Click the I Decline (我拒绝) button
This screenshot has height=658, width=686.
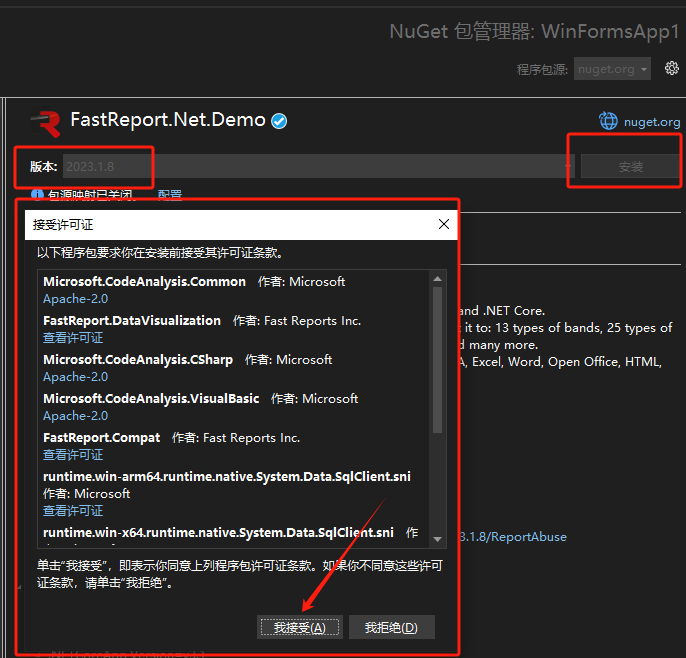[392, 627]
